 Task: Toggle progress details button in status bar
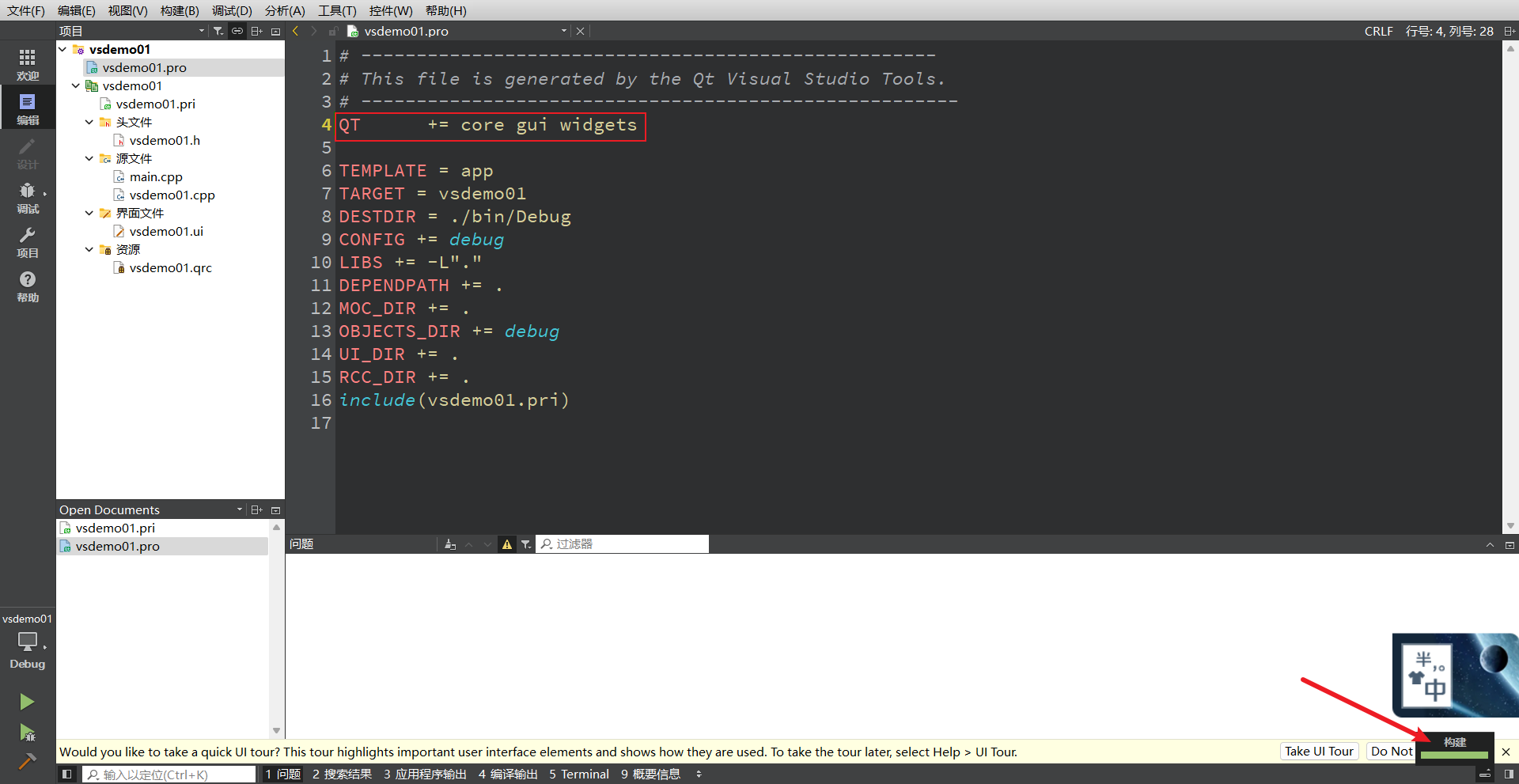point(1485,775)
